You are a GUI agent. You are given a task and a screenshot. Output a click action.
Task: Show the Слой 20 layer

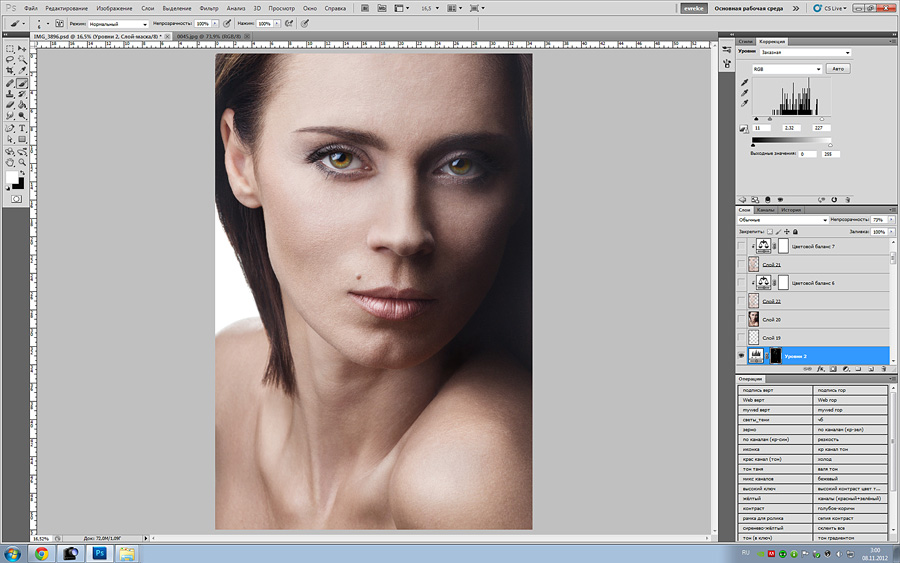click(741, 319)
